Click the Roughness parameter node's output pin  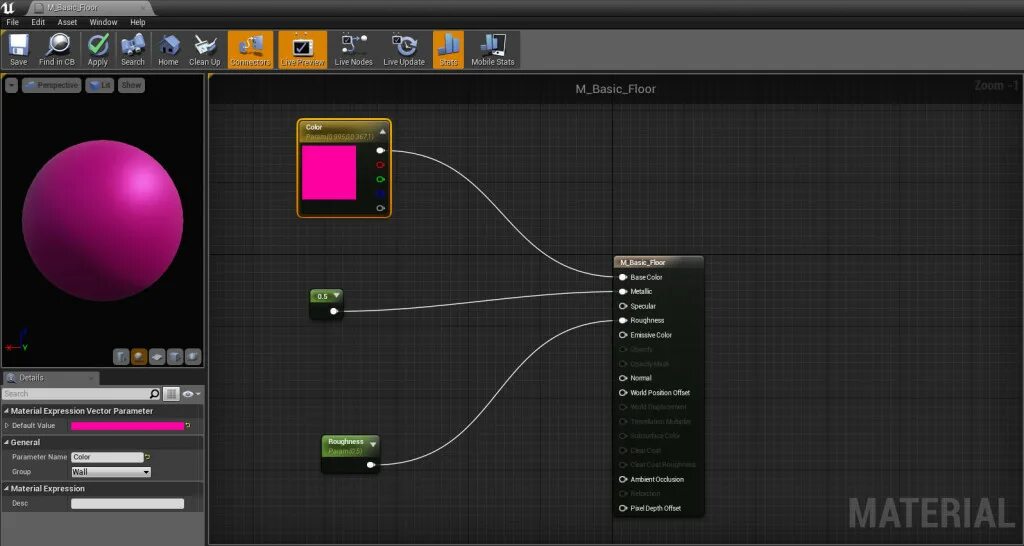coord(370,465)
